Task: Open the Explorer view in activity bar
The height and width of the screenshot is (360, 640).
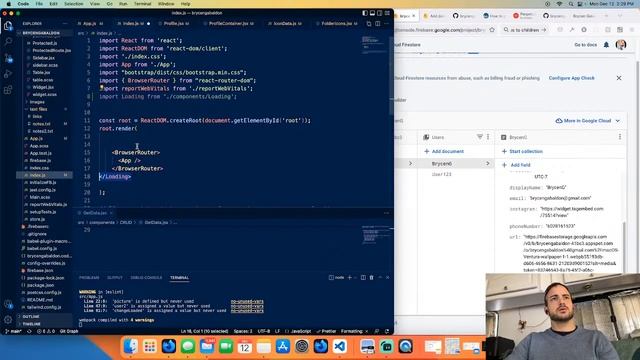Action: (8, 26)
